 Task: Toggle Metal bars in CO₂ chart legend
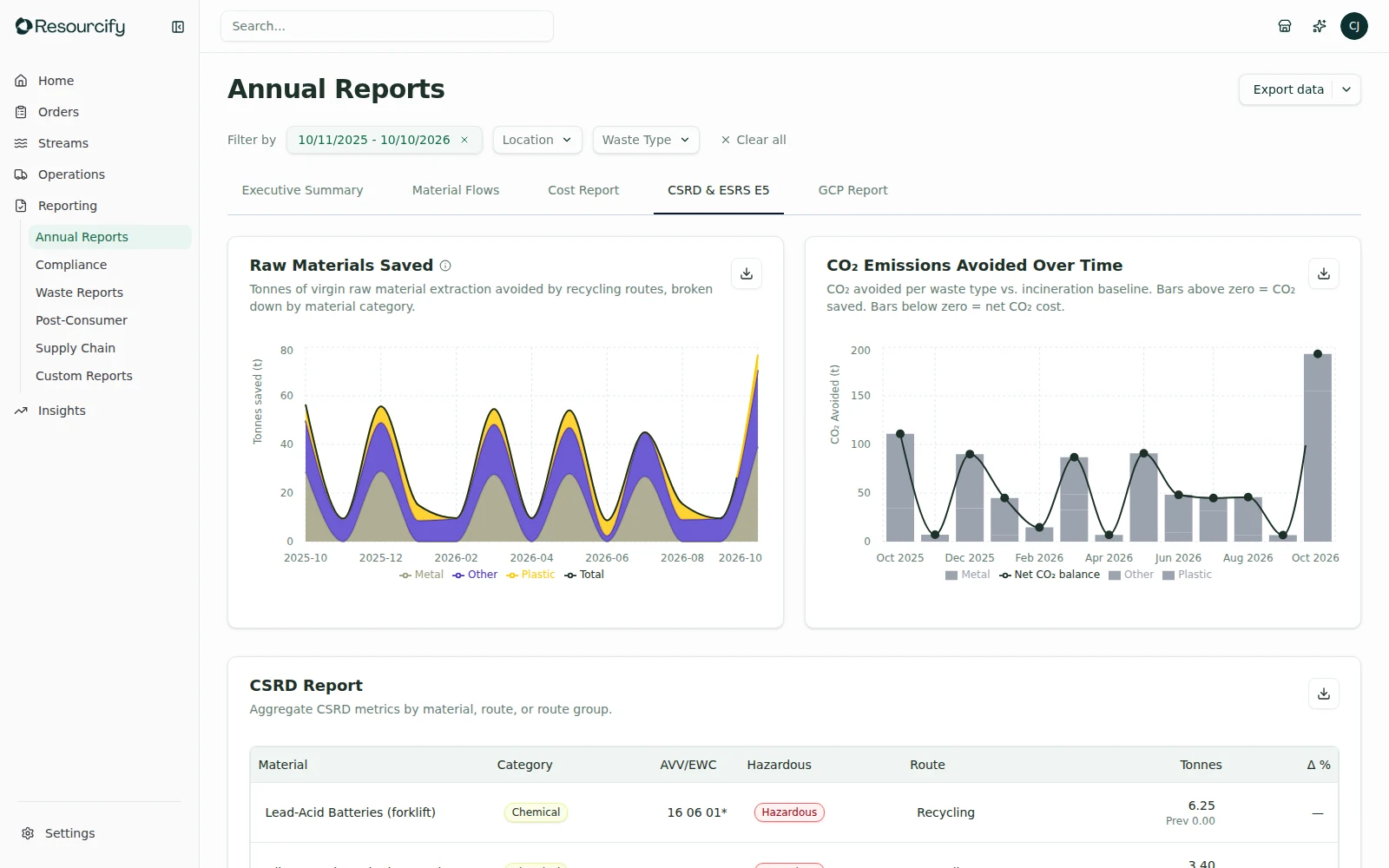967,575
